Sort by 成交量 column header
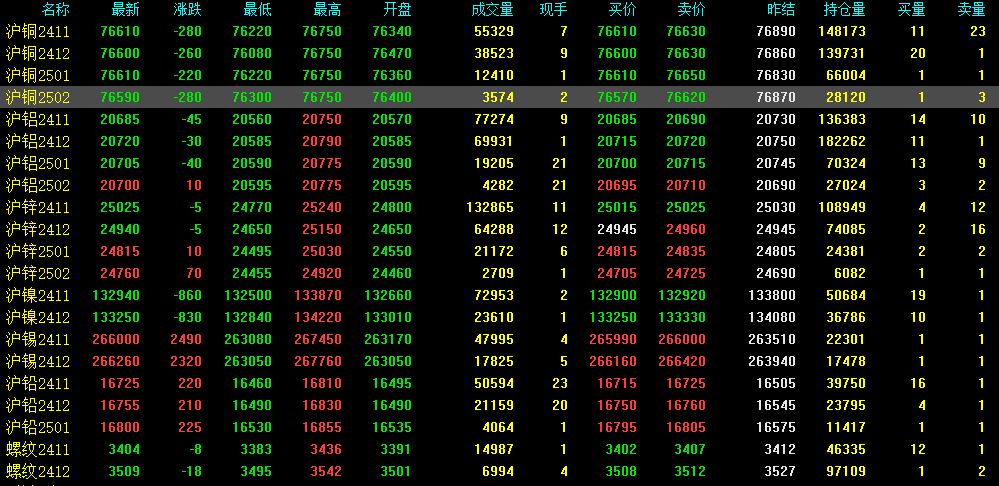This screenshot has height=486, width=999. (492, 10)
